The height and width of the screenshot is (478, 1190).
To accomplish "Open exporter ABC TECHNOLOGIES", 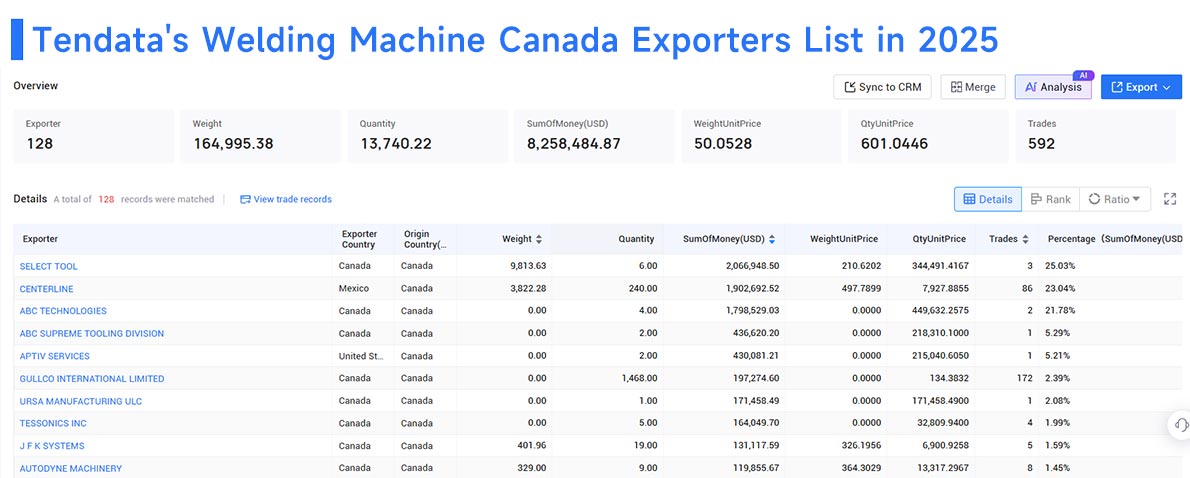I will click(63, 311).
